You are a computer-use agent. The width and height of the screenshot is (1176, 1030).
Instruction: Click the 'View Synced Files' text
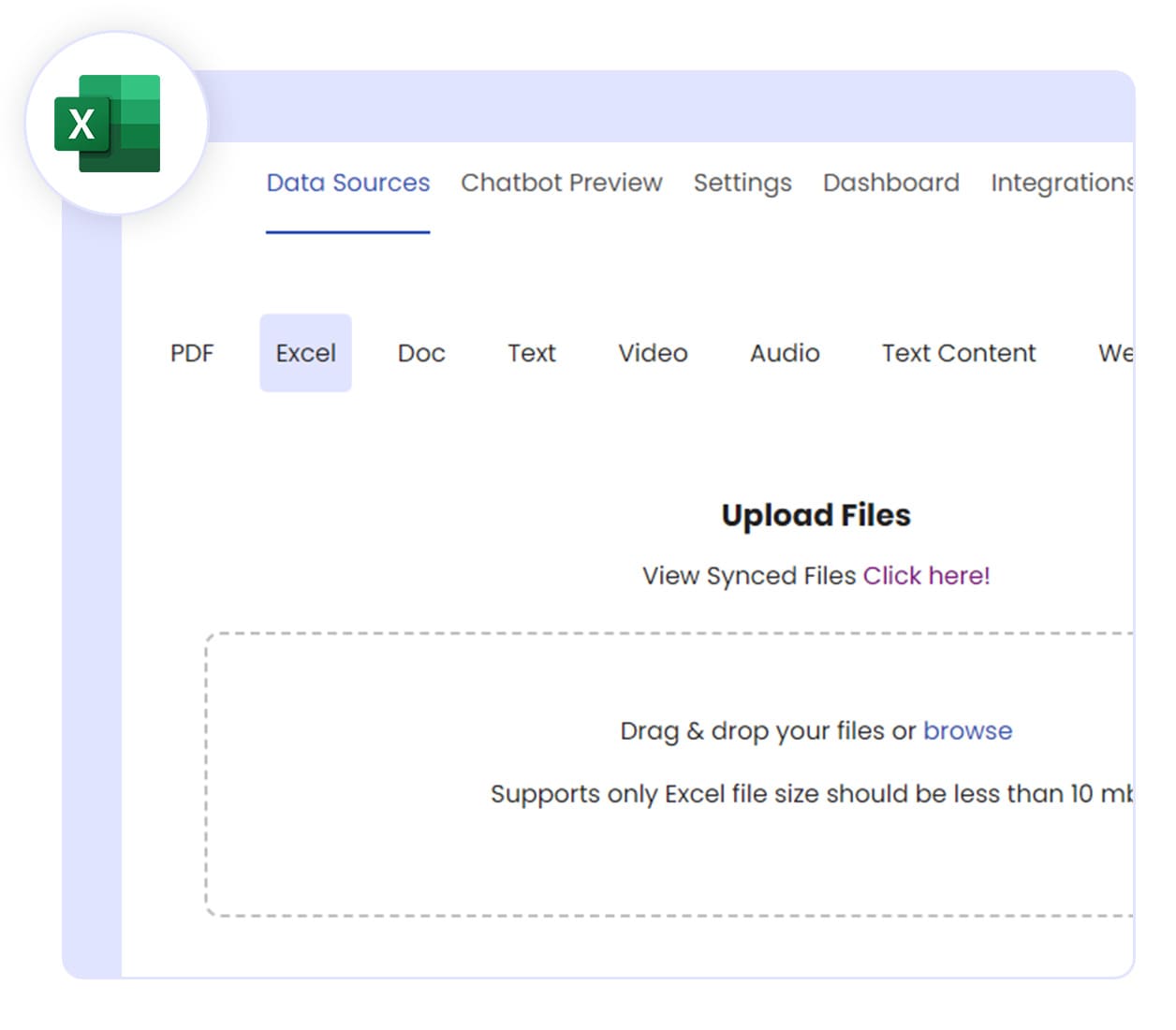(749, 576)
